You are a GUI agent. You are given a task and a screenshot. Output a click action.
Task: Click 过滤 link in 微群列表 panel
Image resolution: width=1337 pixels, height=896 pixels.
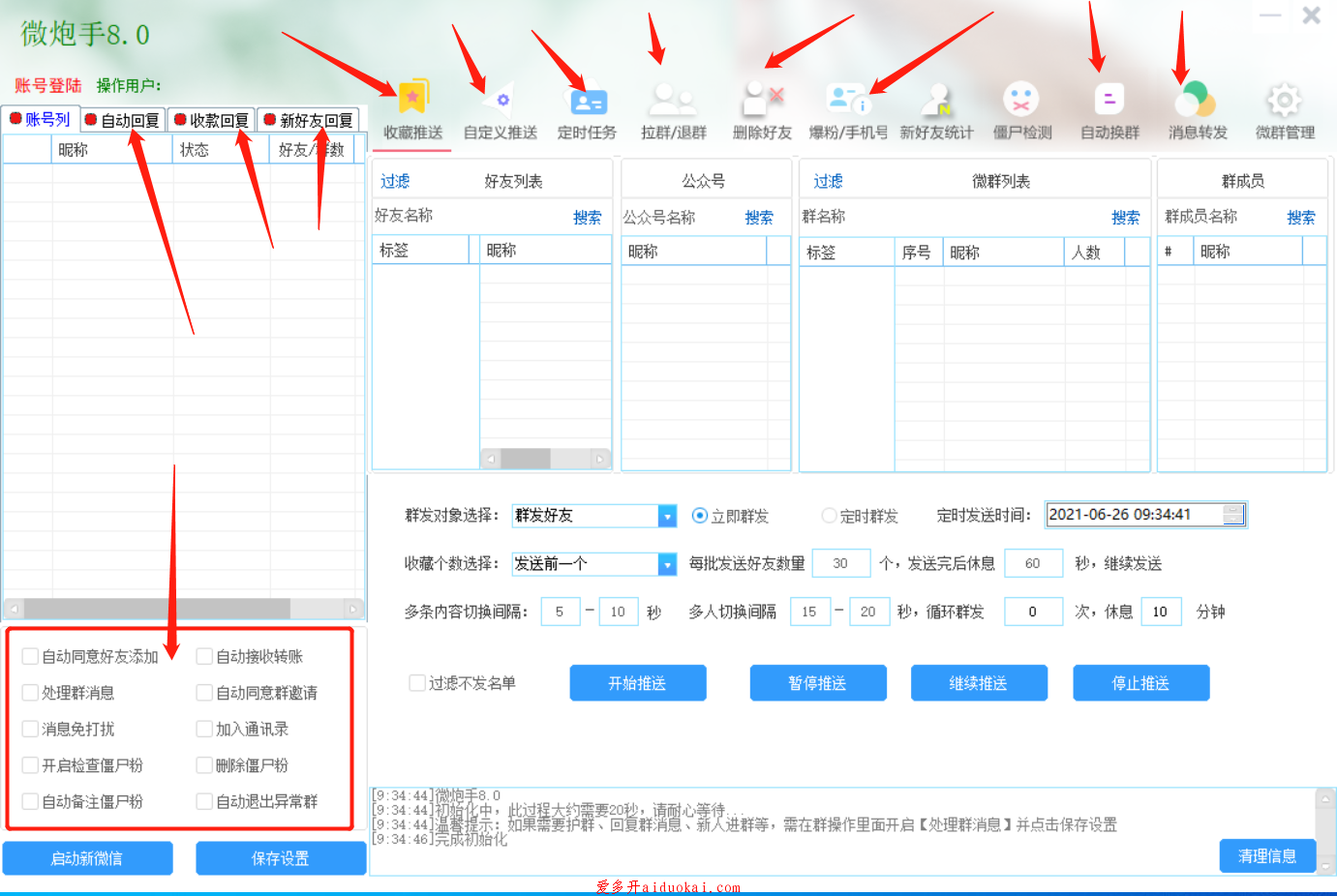pyautogui.click(x=828, y=181)
